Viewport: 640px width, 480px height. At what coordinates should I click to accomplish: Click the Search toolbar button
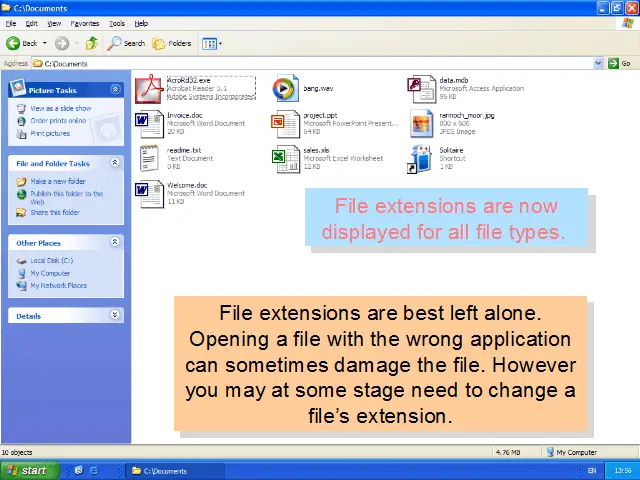tap(127, 43)
